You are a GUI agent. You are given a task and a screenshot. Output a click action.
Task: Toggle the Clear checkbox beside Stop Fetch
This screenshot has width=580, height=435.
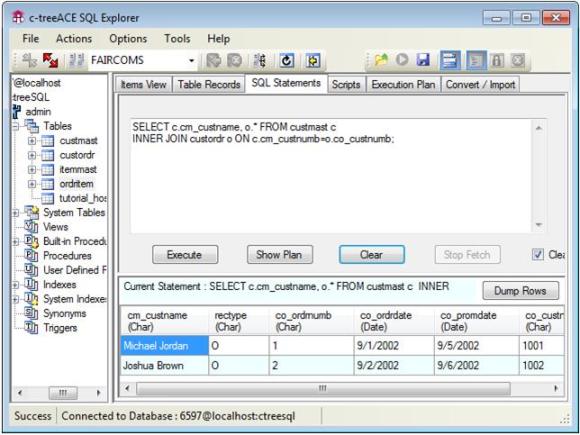click(x=537, y=254)
